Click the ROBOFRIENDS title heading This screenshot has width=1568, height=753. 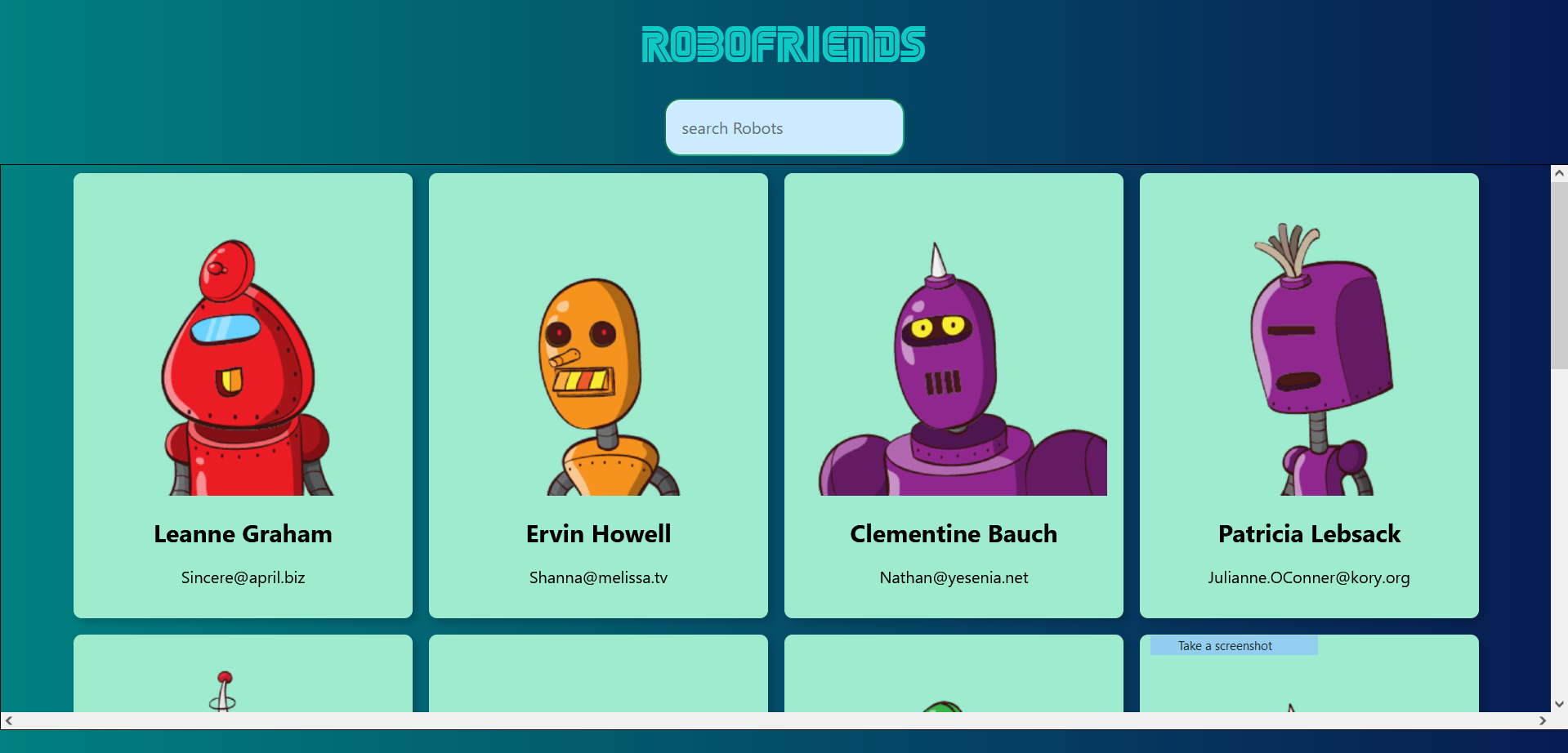click(x=784, y=45)
